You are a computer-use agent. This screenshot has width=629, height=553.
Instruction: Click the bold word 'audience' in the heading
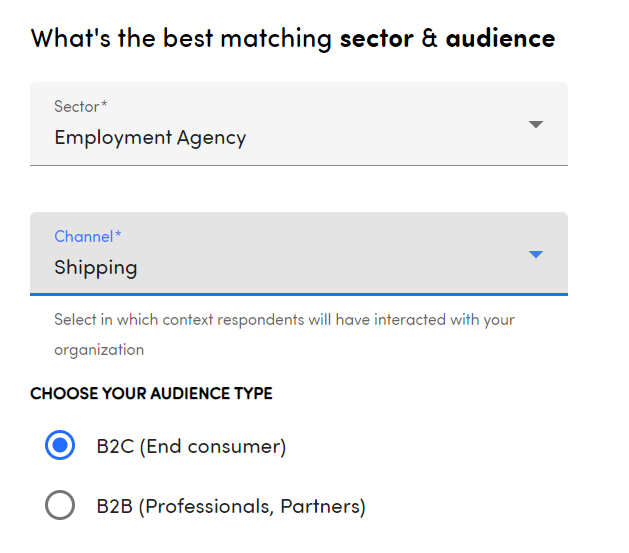(500, 39)
